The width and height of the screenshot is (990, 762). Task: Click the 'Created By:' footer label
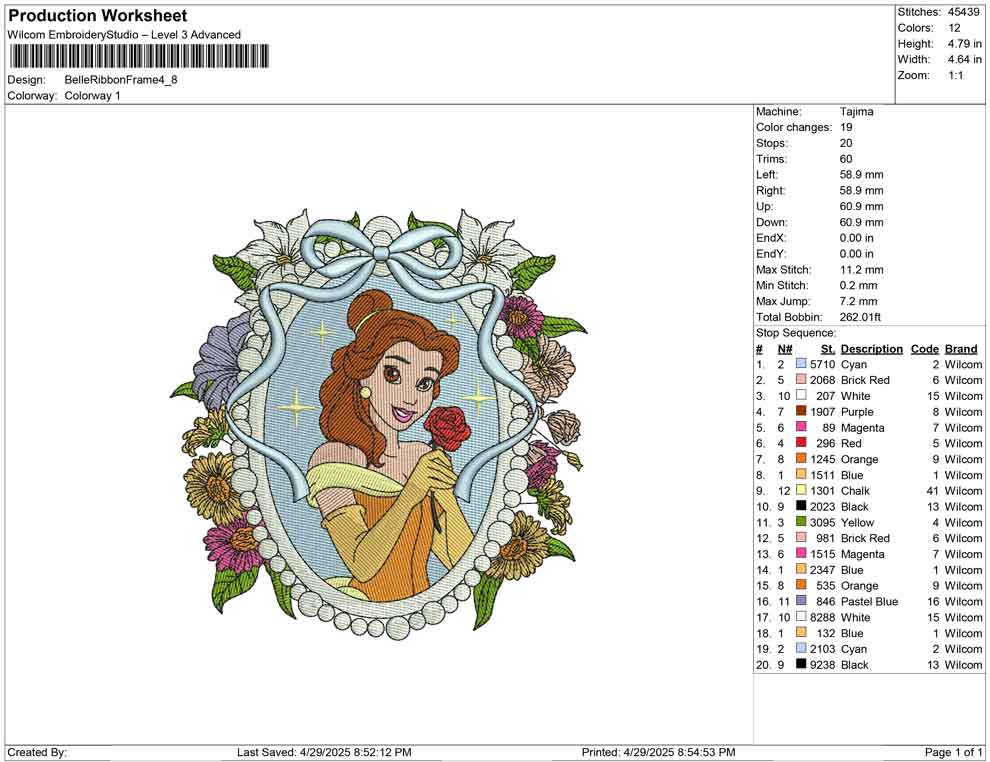[37, 752]
